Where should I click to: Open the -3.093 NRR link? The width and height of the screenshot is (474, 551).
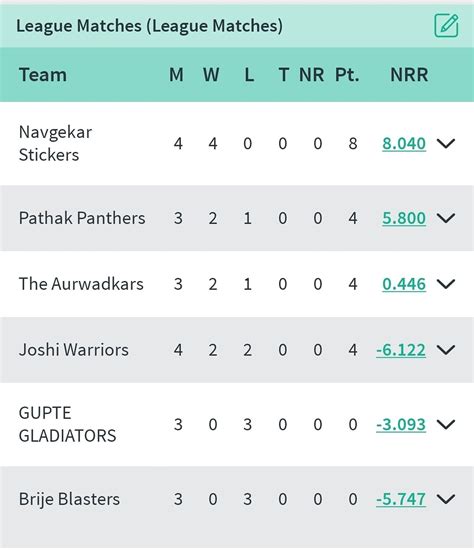click(401, 425)
